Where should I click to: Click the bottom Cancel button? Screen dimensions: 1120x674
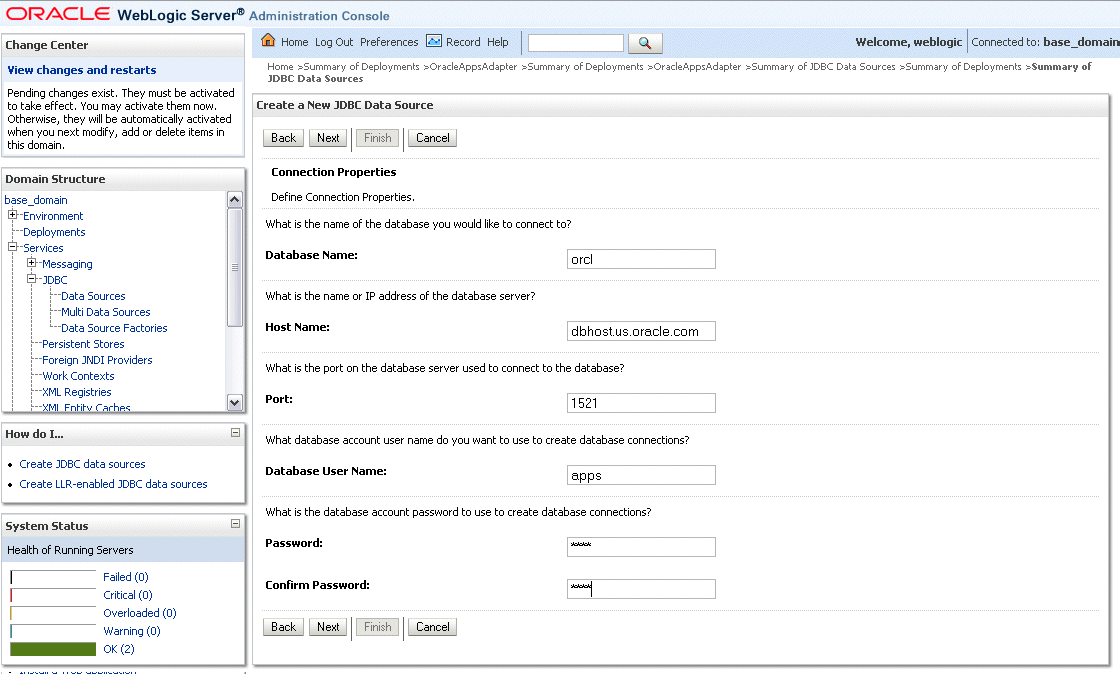point(432,627)
